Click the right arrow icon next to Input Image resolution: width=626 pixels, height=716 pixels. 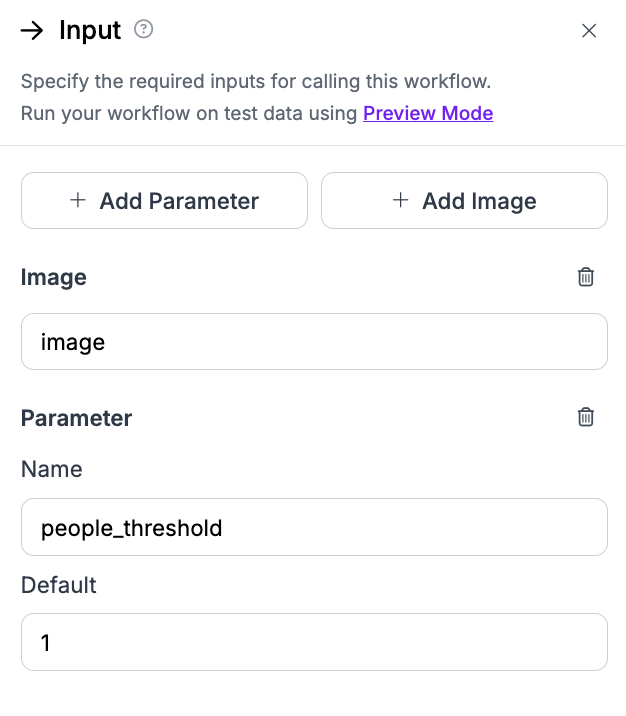tap(32, 31)
